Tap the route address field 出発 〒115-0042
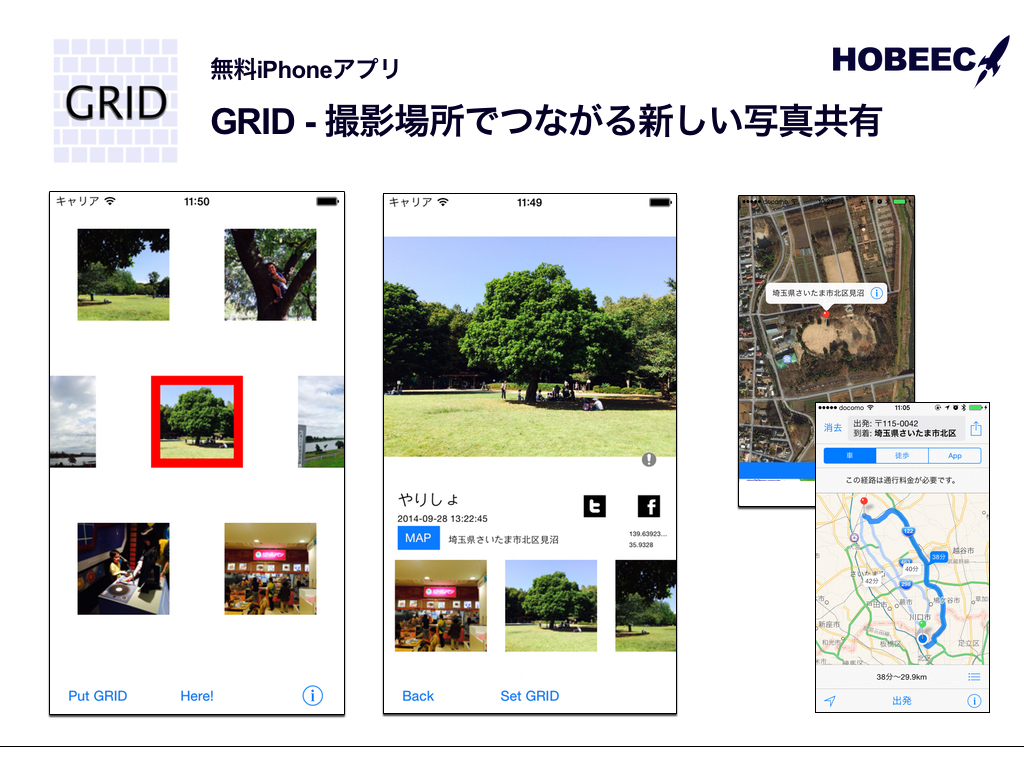1024x768 pixels. point(905,428)
